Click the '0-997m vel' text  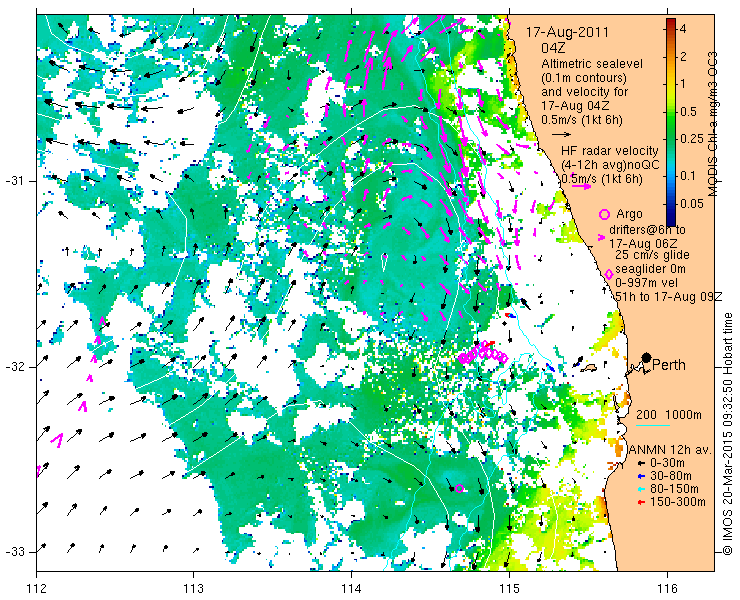[647, 283]
